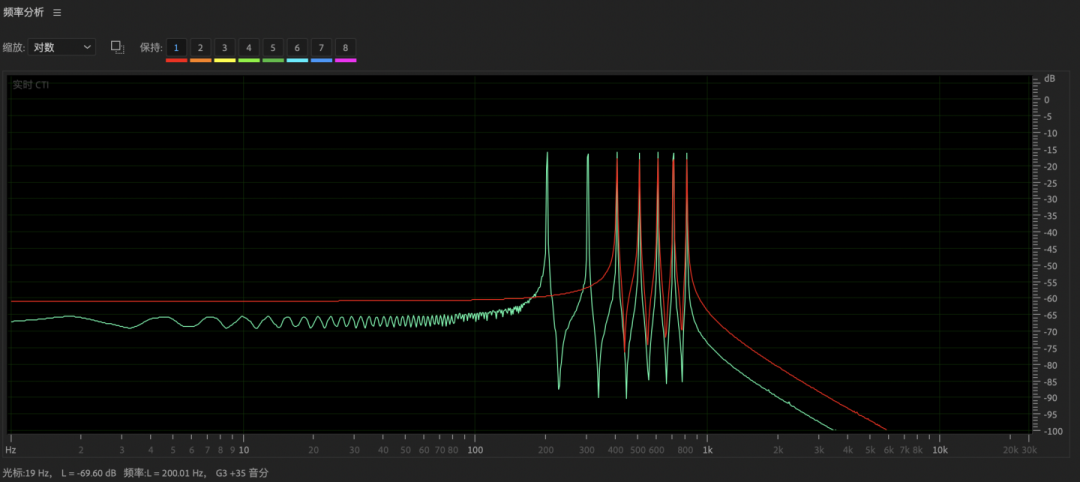
Task: Toggle hold button 8
Action: coord(345,48)
